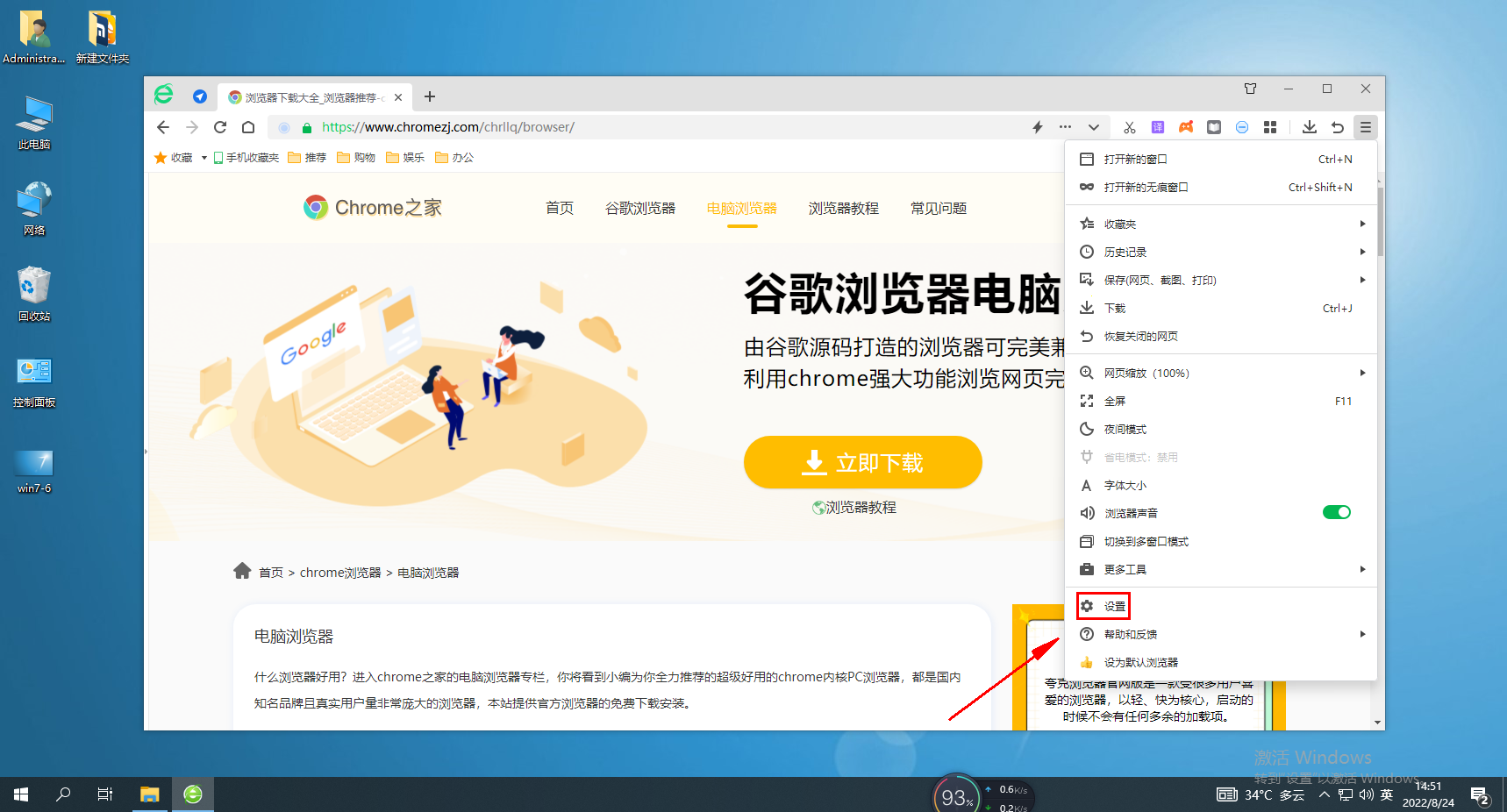Click the blue ad-block circle icon
This screenshot has width=1507, height=812.
click(1242, 127)
